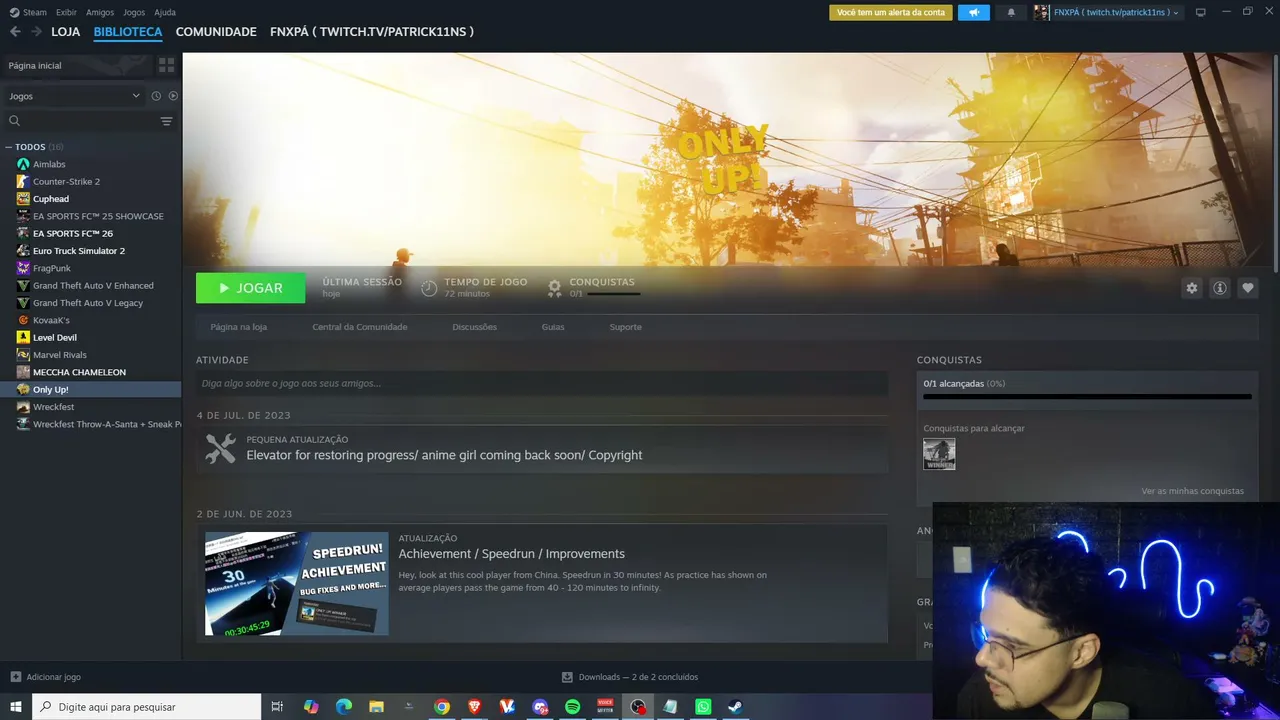Open the WINNER achievement icon
Viewport: 1280px width, 720px height.
click(x=939, y=454)
